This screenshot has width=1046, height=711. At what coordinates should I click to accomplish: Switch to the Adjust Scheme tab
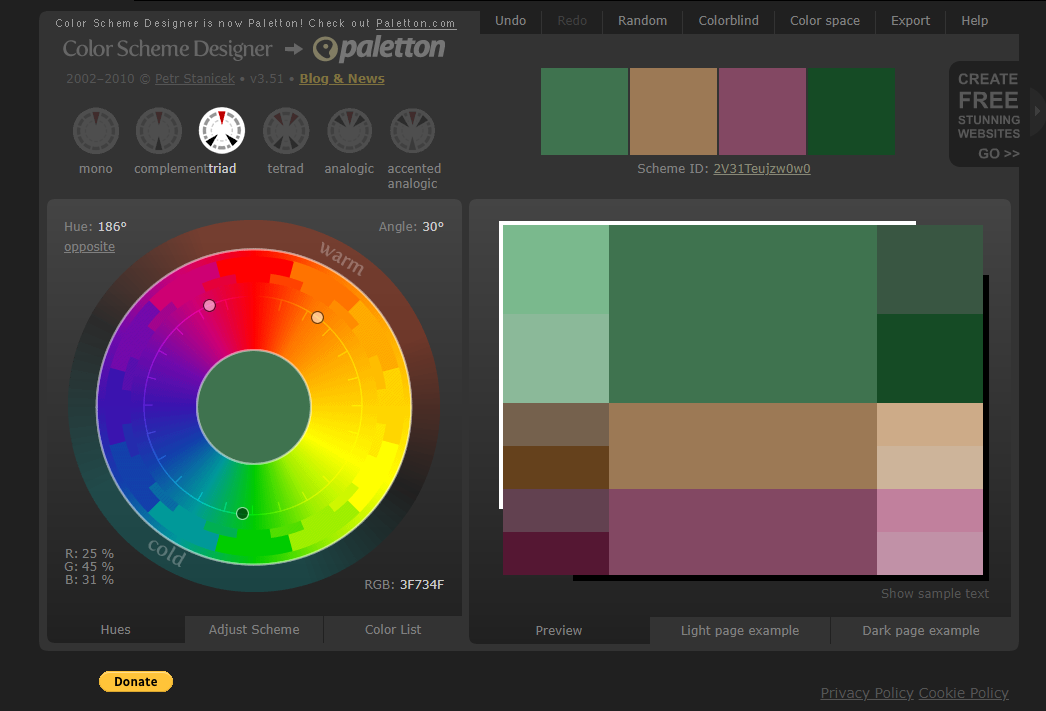(254, 630)
